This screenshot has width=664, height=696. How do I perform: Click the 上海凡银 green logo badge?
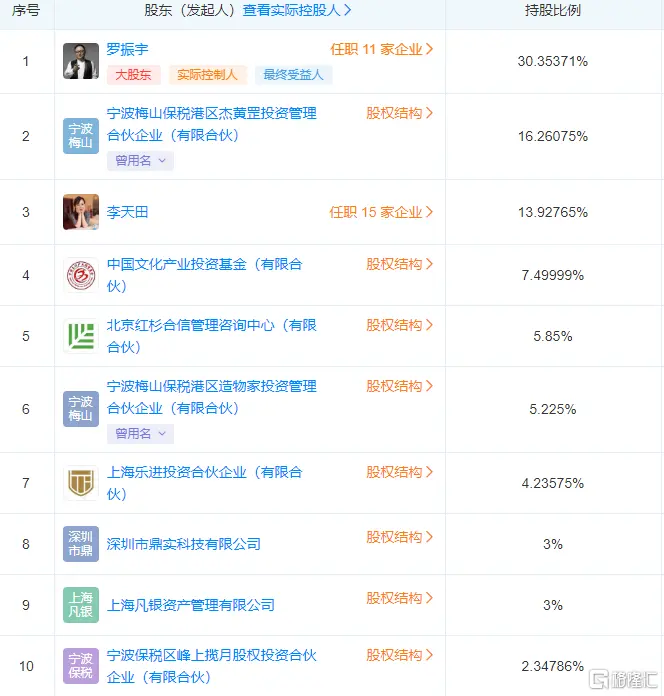[81, 605]
